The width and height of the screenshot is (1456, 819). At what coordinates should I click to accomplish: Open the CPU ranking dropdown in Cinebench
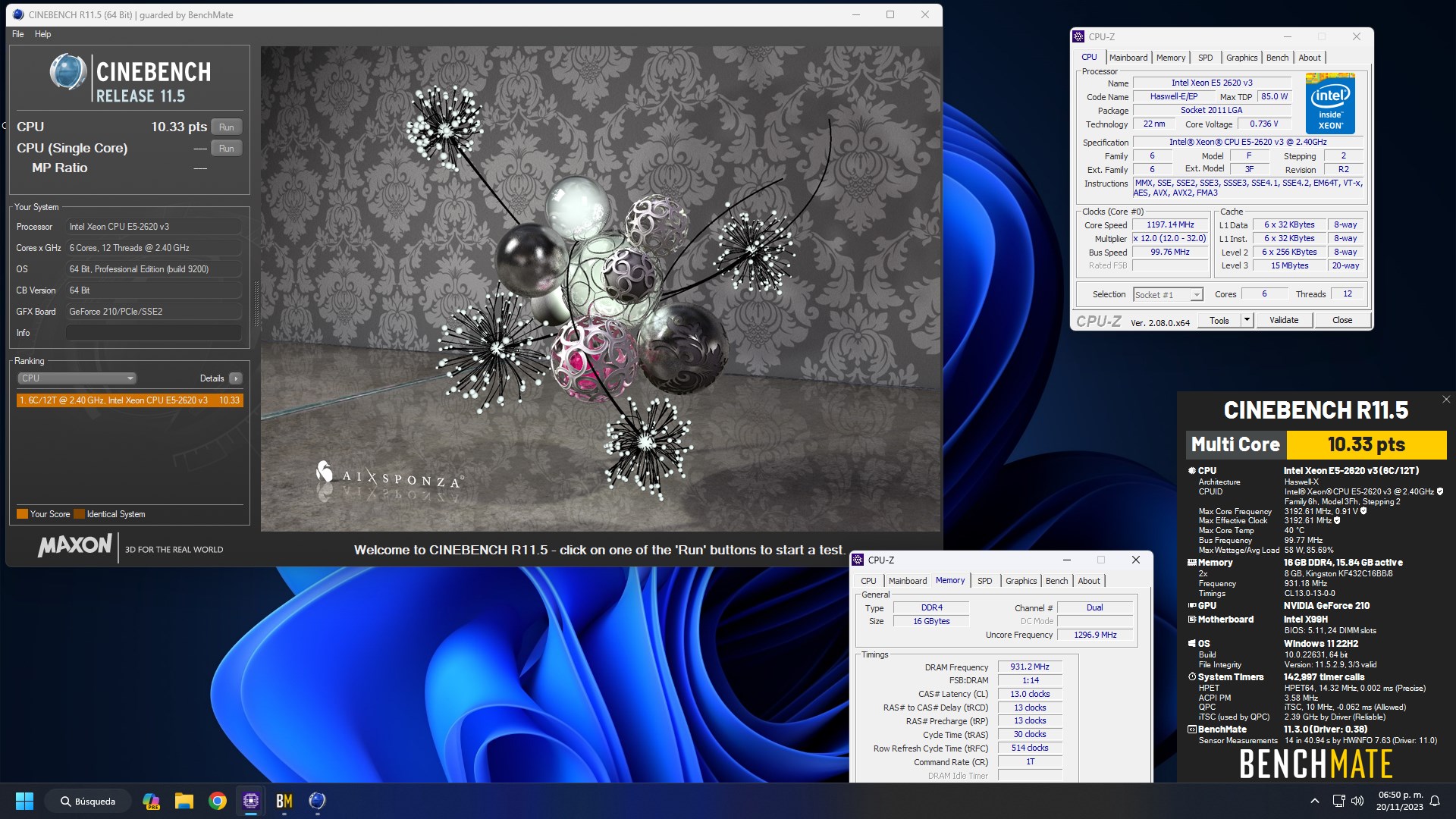[77, 378]
